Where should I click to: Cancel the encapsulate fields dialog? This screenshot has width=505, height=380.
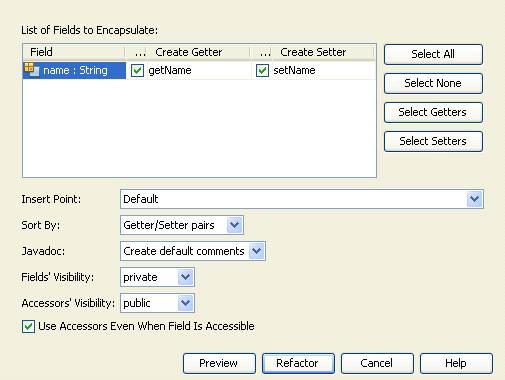pos(377,363)
